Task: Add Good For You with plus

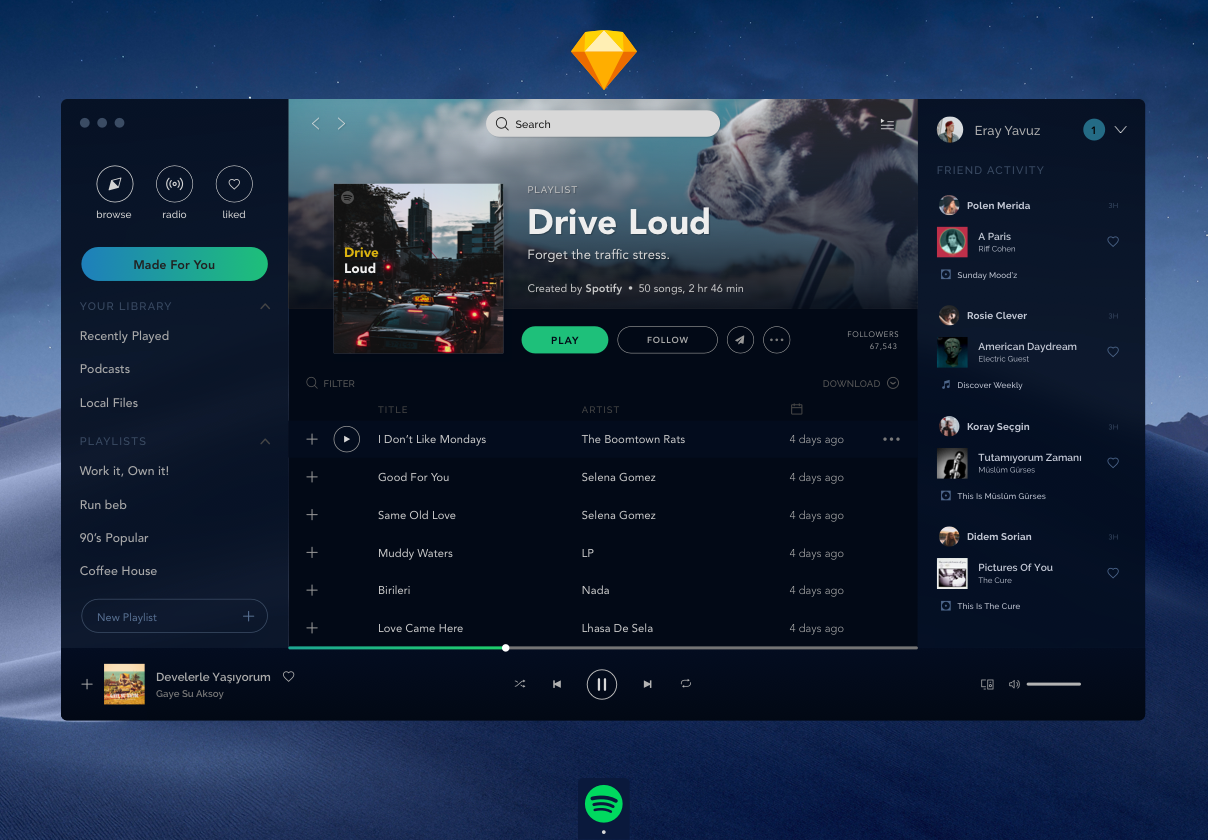Action: (312, 477)
